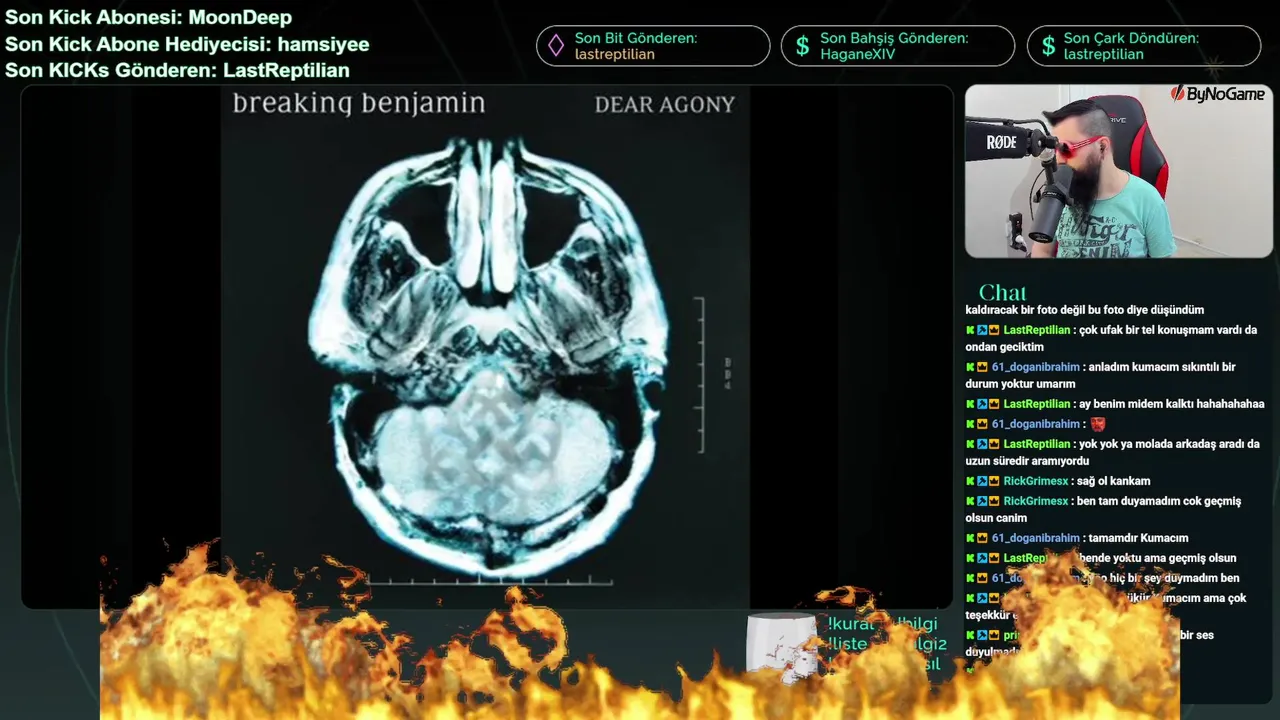This screenshot has height=720, width=1280.
Task: Click the green Kick badge beside 'sağ ol kankam'
Action: tap(970, 481)
